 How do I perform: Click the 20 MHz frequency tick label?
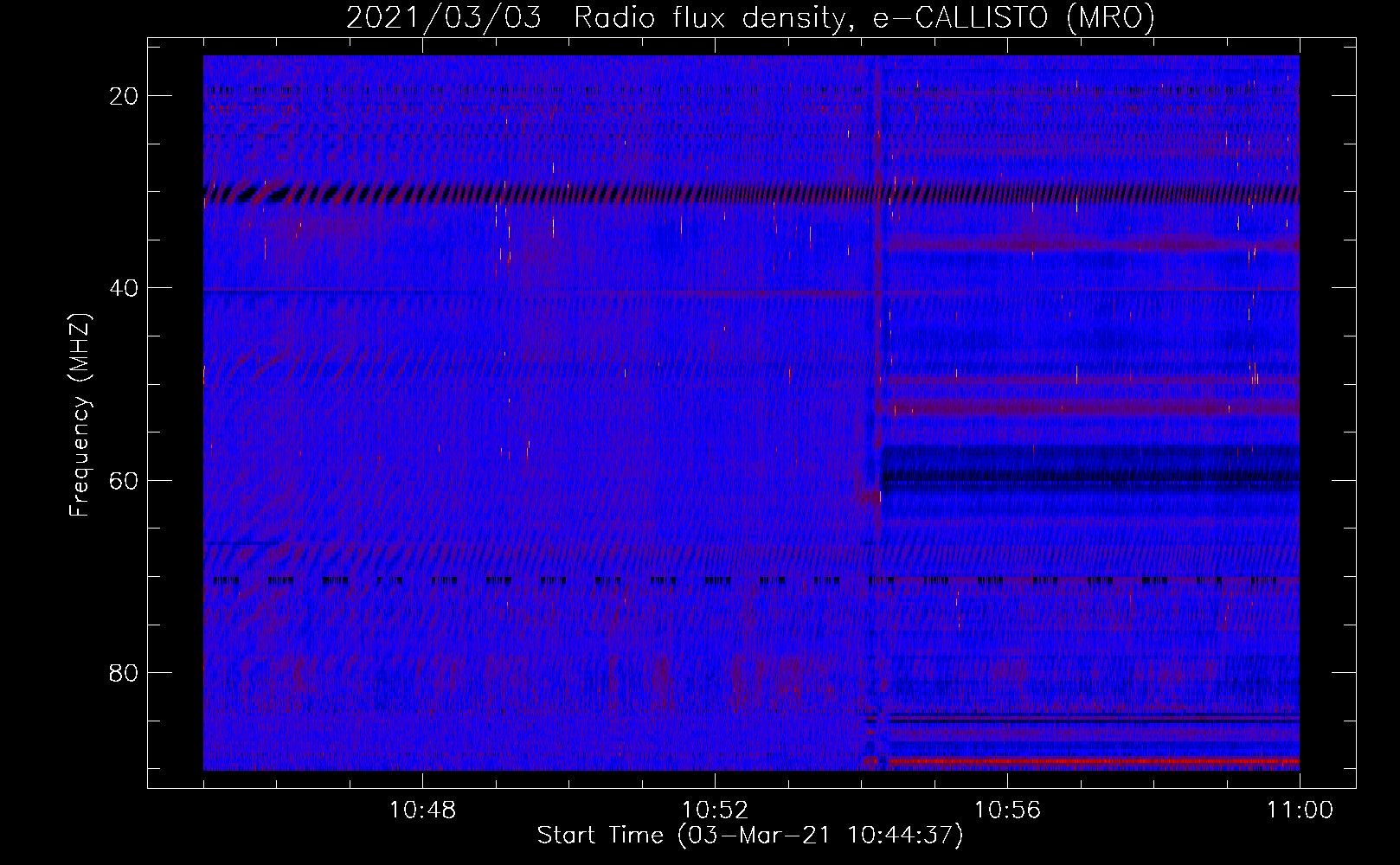(124, 96)
